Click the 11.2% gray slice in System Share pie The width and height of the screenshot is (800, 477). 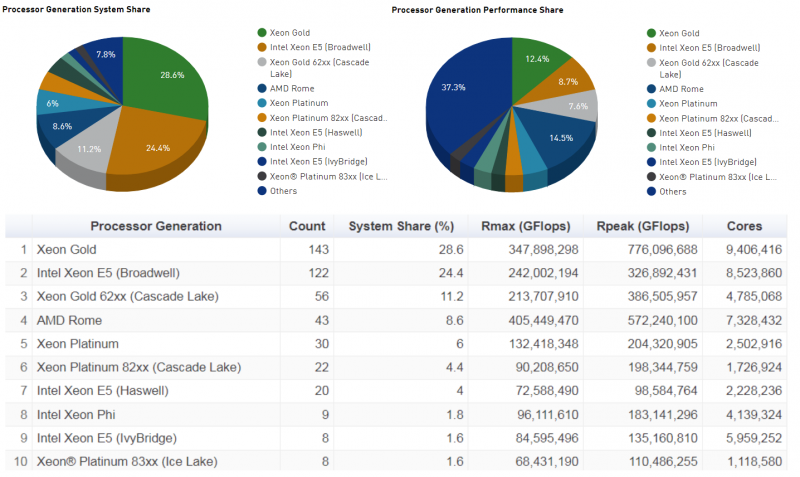pyautogui.click(x=89, y=149)
